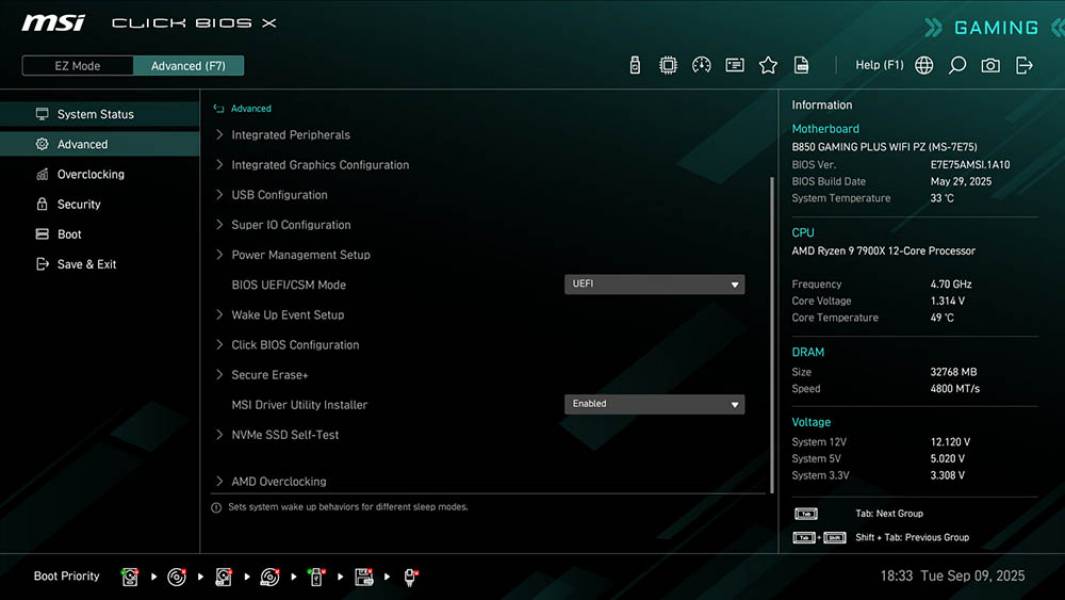
Task: Open M-Flash via the USB stick icon
Action: click(x=633, y=64)
